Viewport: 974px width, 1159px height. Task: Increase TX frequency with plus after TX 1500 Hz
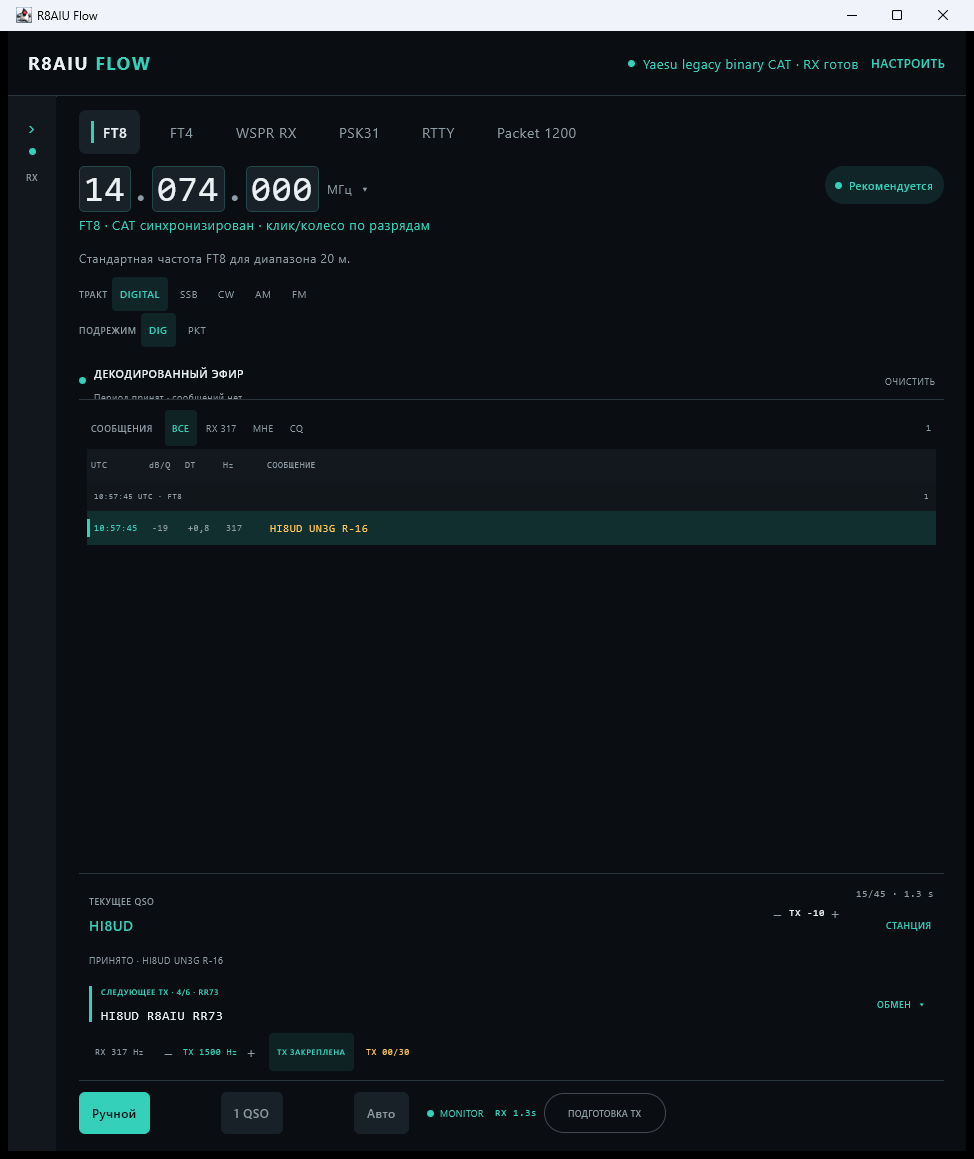click(x=251, y=1053)
